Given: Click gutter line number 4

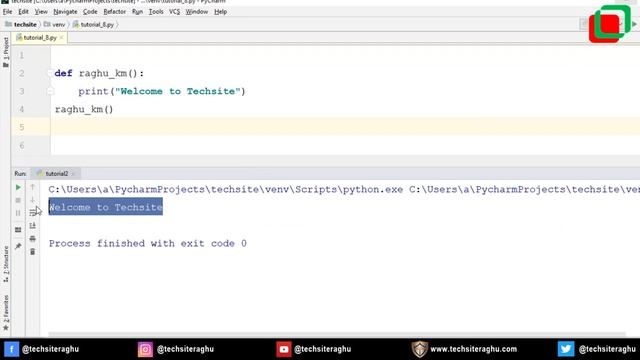Looking at the screenshot, I should [x=21, y=109].
